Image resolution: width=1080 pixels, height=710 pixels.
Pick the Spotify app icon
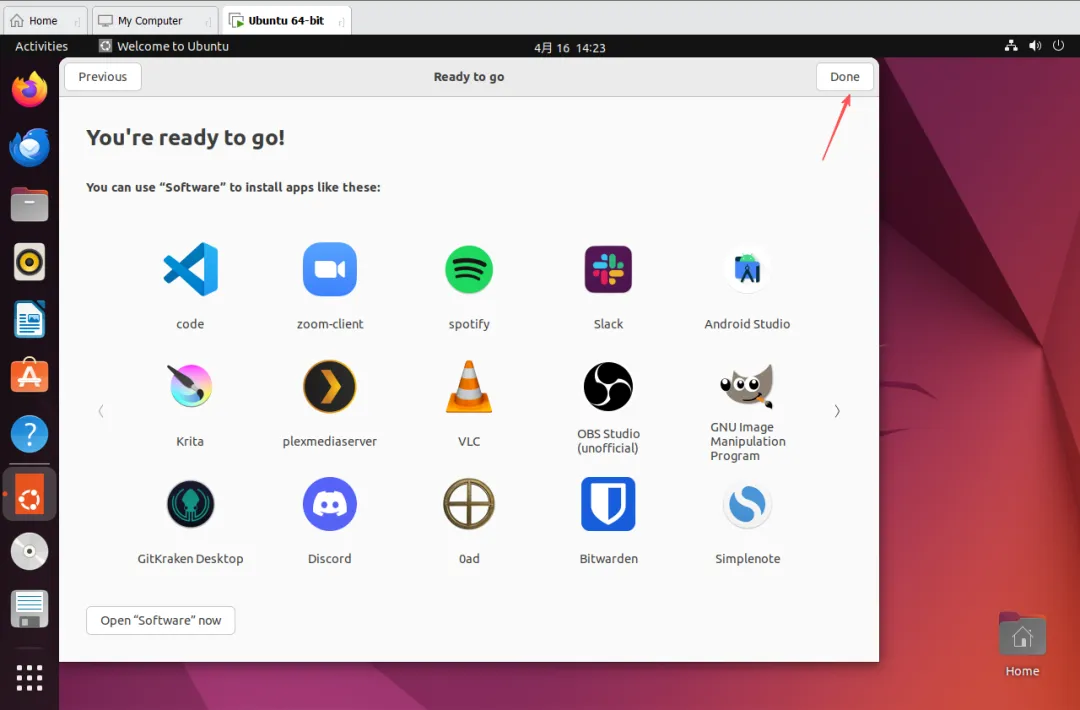(469, 269)
